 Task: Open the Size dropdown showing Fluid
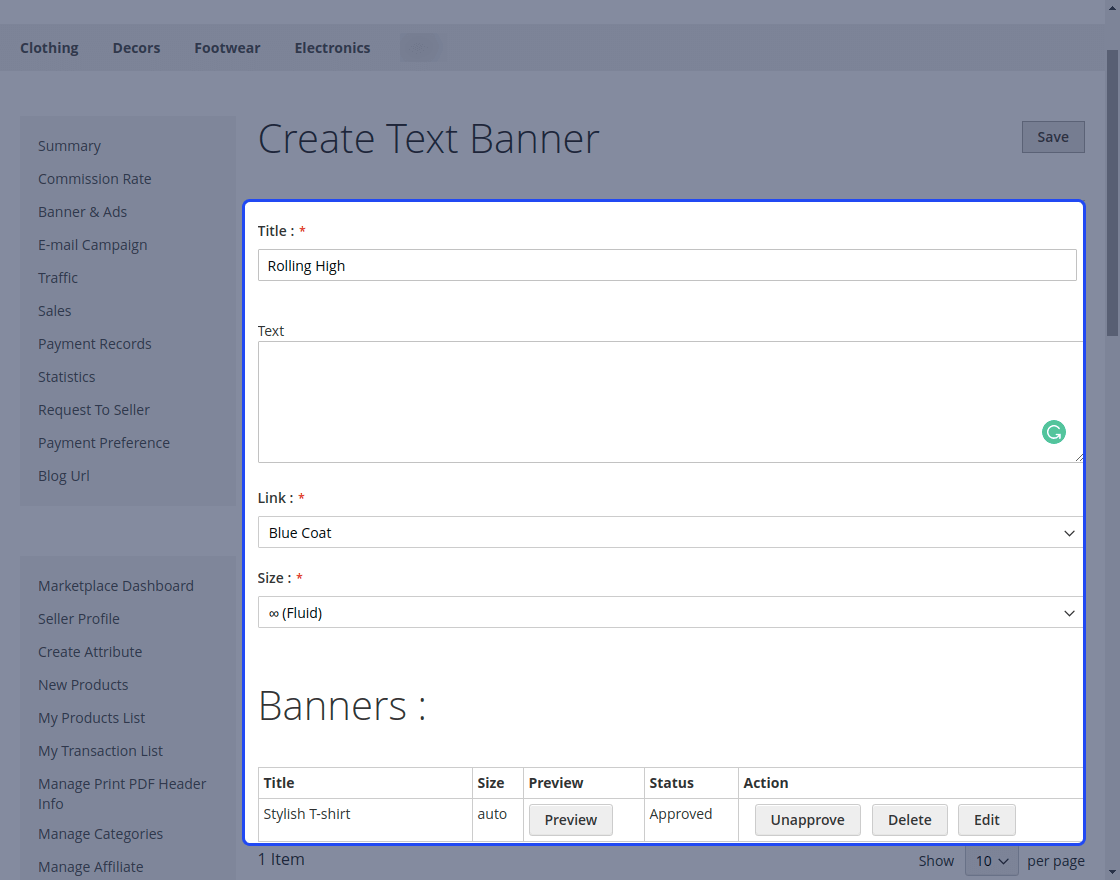pos(670,612)
